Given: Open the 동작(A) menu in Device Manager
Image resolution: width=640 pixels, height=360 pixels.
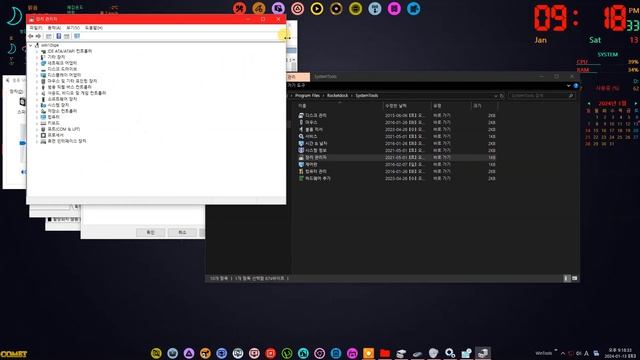Looking at the screenshot, I should (x=54, y=28).
